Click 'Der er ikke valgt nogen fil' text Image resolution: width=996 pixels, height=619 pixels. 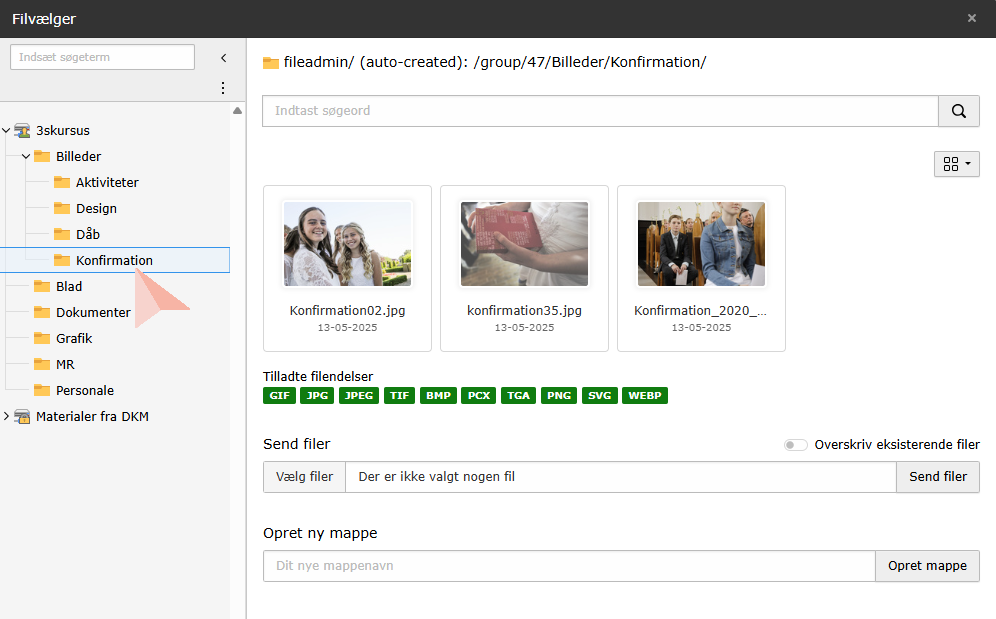(437, 477)
